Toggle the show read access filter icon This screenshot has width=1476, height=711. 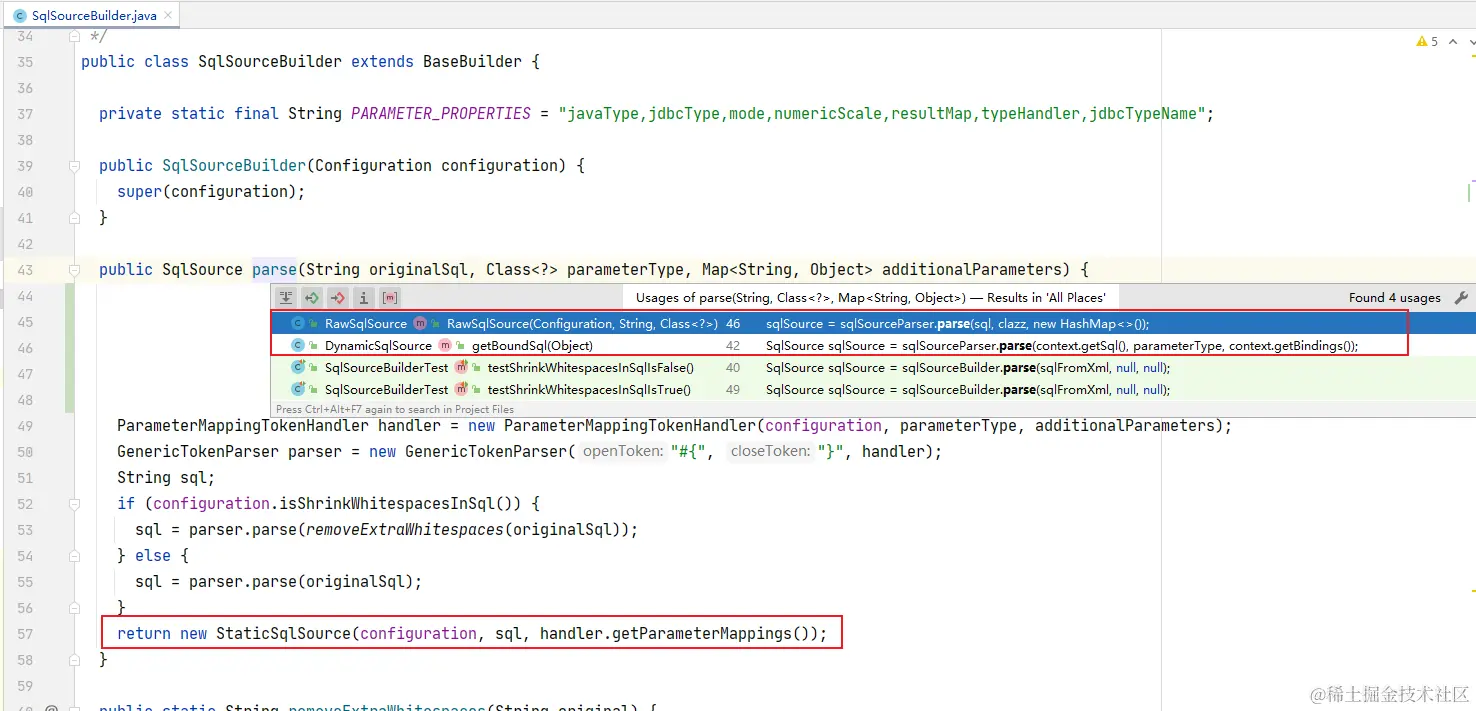[312, 298]
